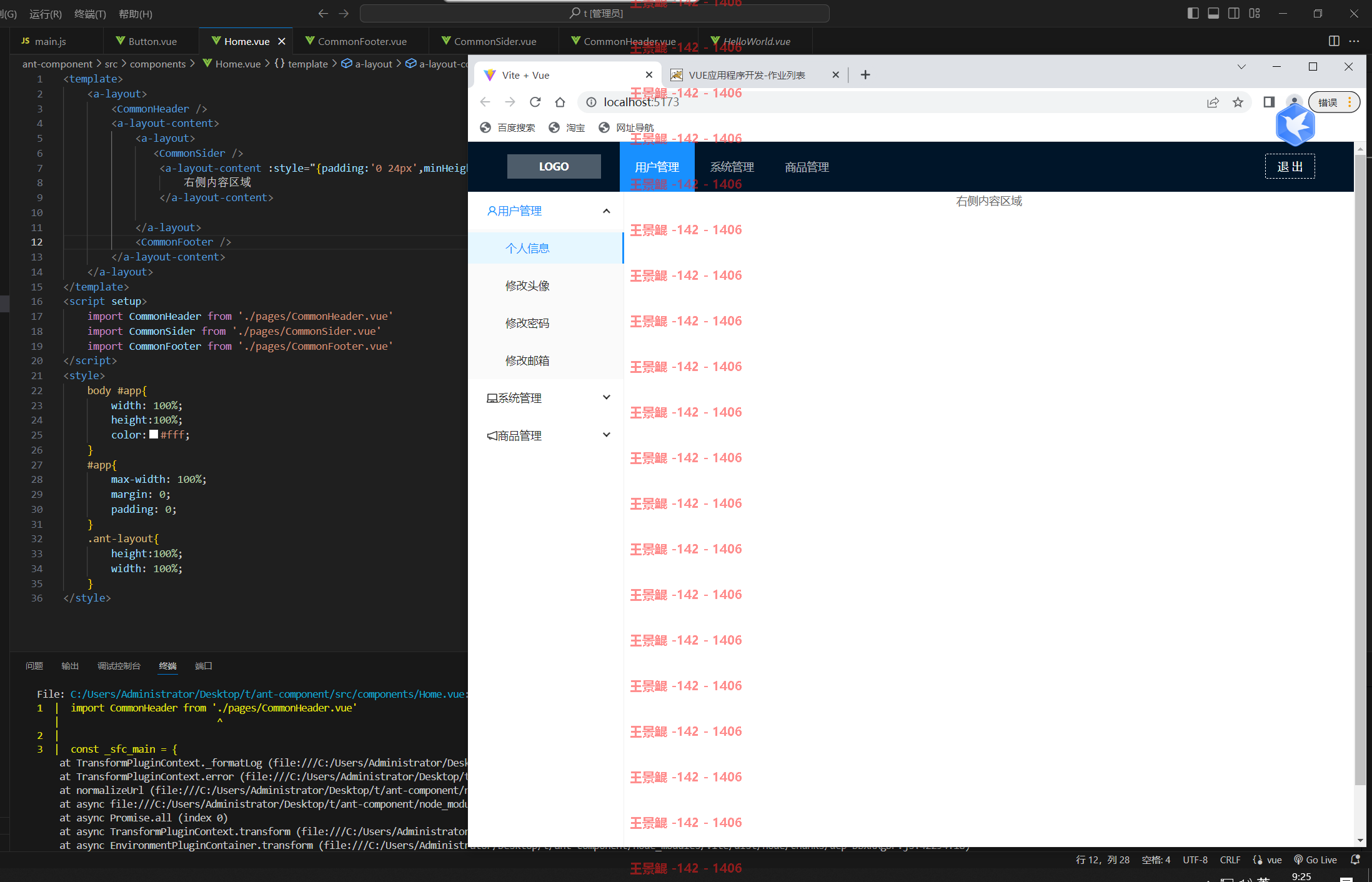Select 商品管理 in top navigation
Image resolution: width=1372 pixels, height=882 pixels.
(807, 167)
